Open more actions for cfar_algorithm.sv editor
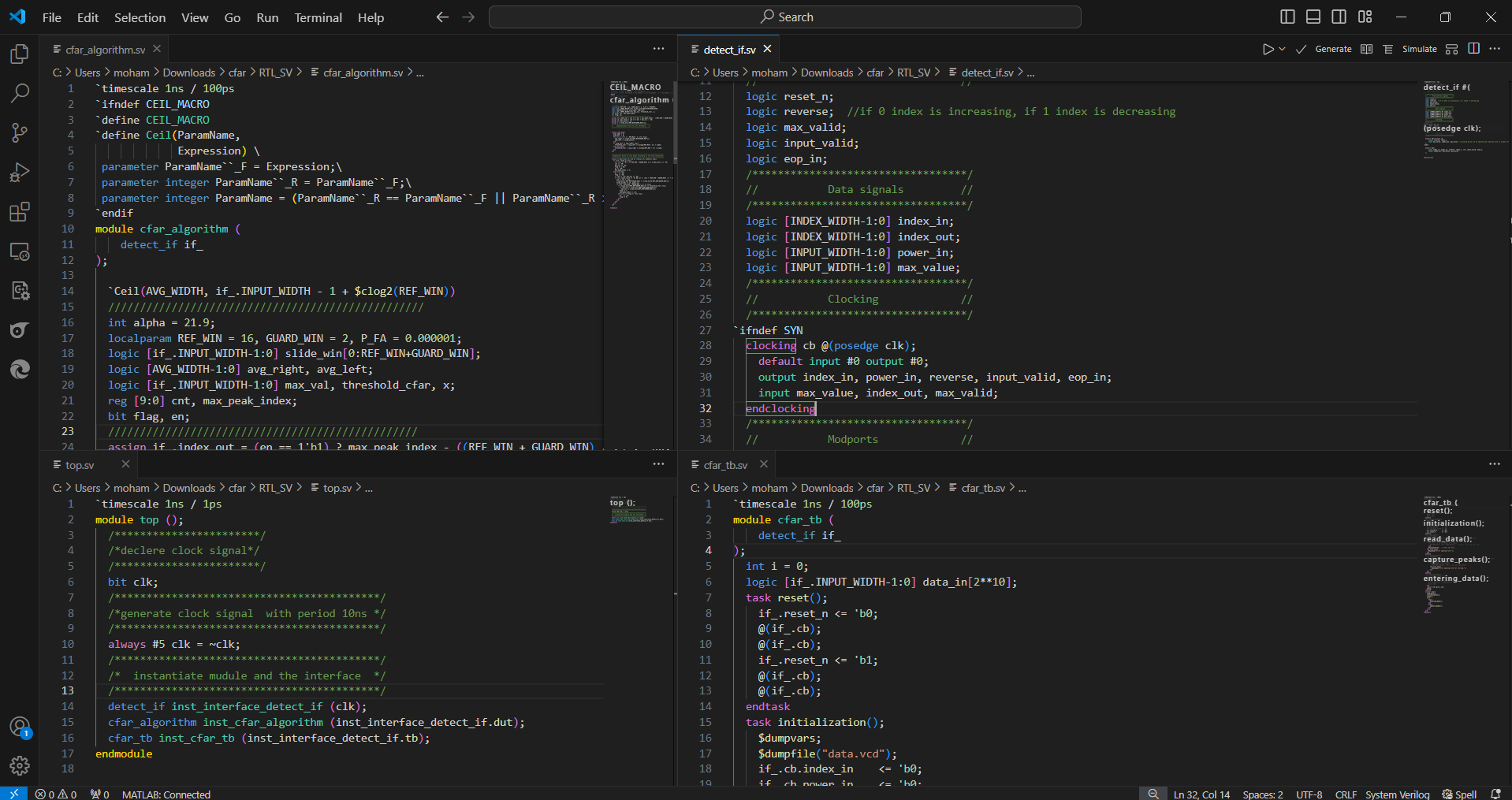 point(658,49)
